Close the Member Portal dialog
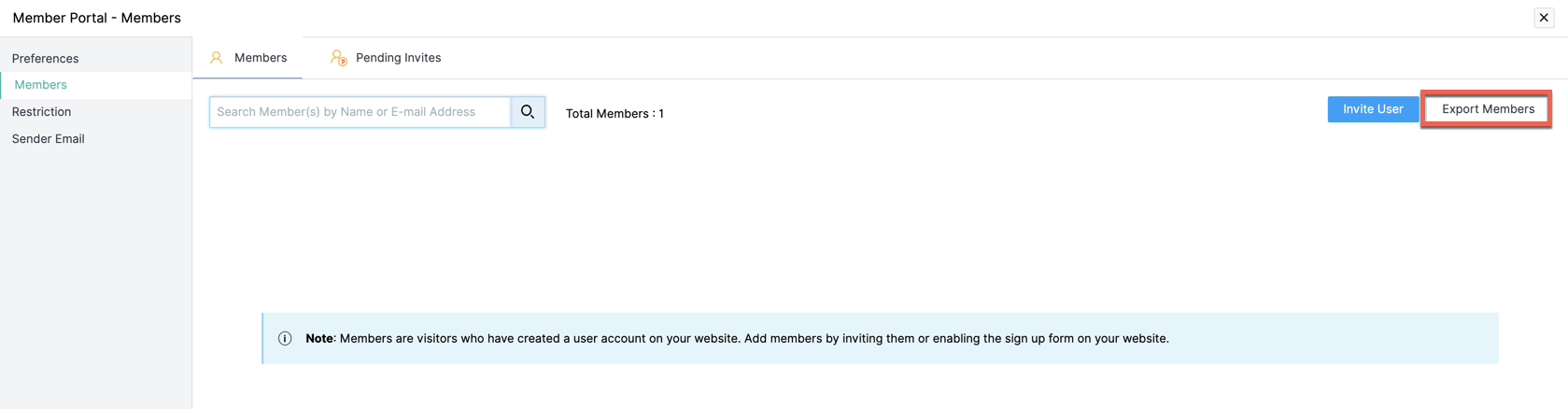This screenshot has width=1568, height=409. (1544, 18)
